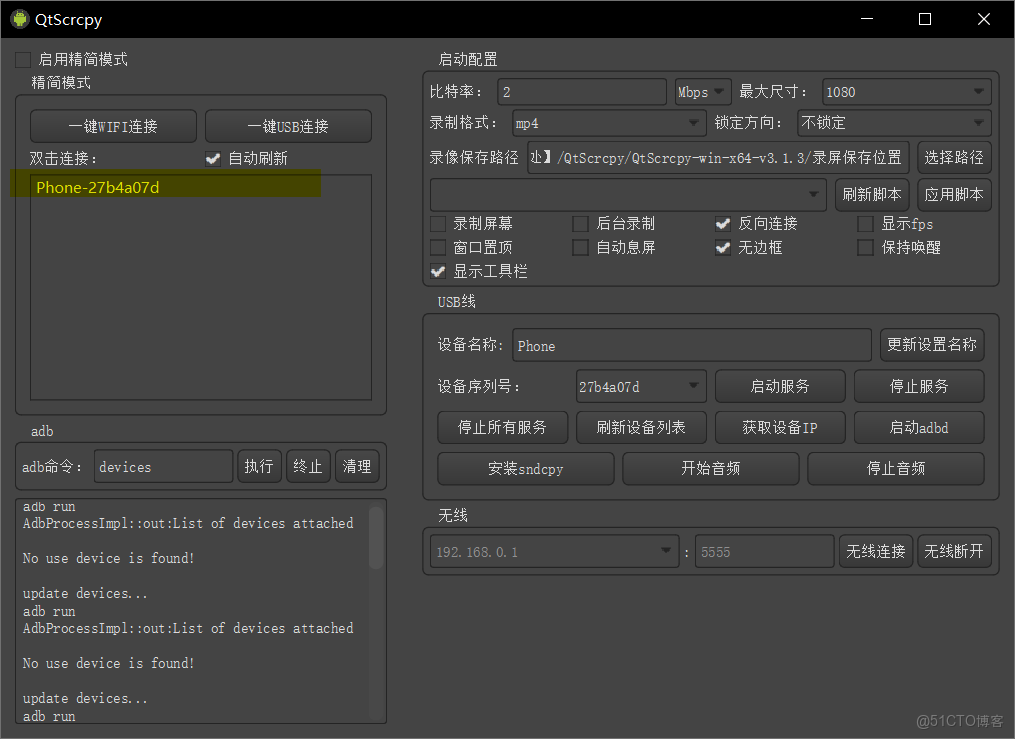The image size is (1015, 739).
Task: Click the 设备名称 Phone input field
Action: point(692,345)
